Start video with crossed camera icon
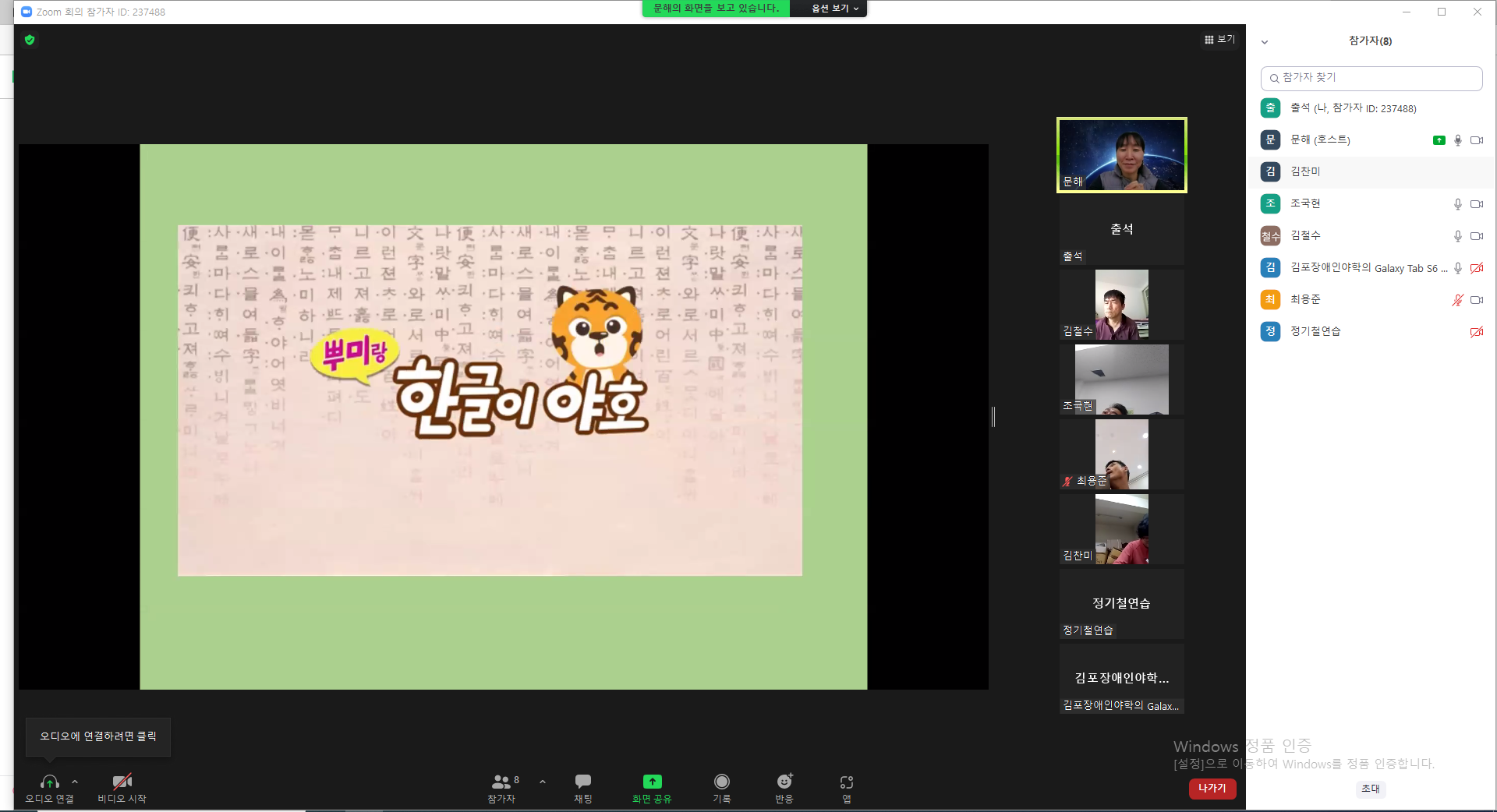 122,782
